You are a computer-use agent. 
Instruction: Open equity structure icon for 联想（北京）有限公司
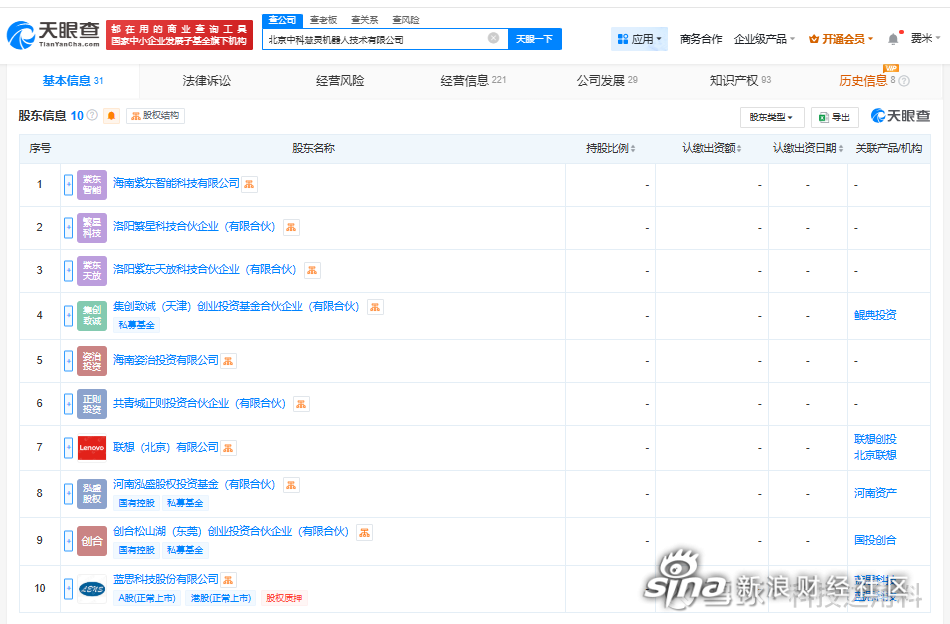pyautogui.click(x=228, y=448)
